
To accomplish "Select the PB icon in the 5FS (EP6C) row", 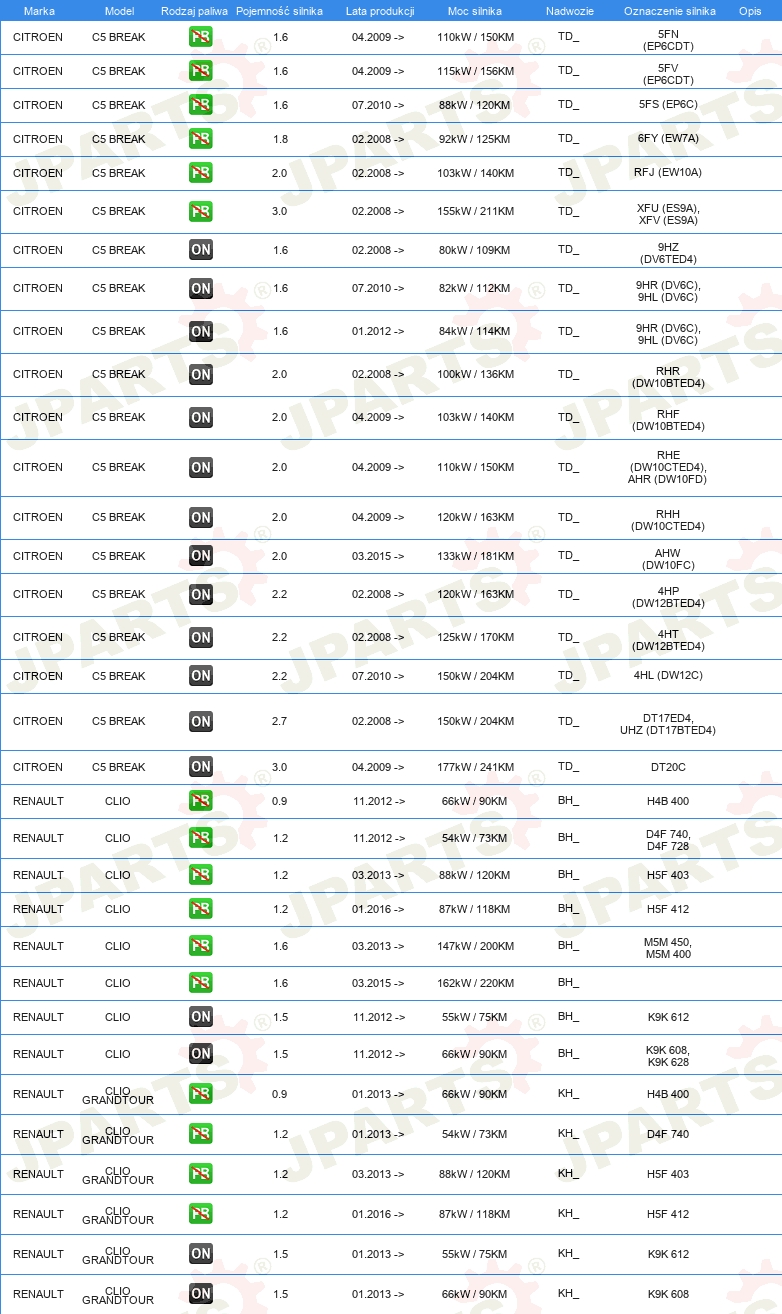I will (x=200, y=105).
